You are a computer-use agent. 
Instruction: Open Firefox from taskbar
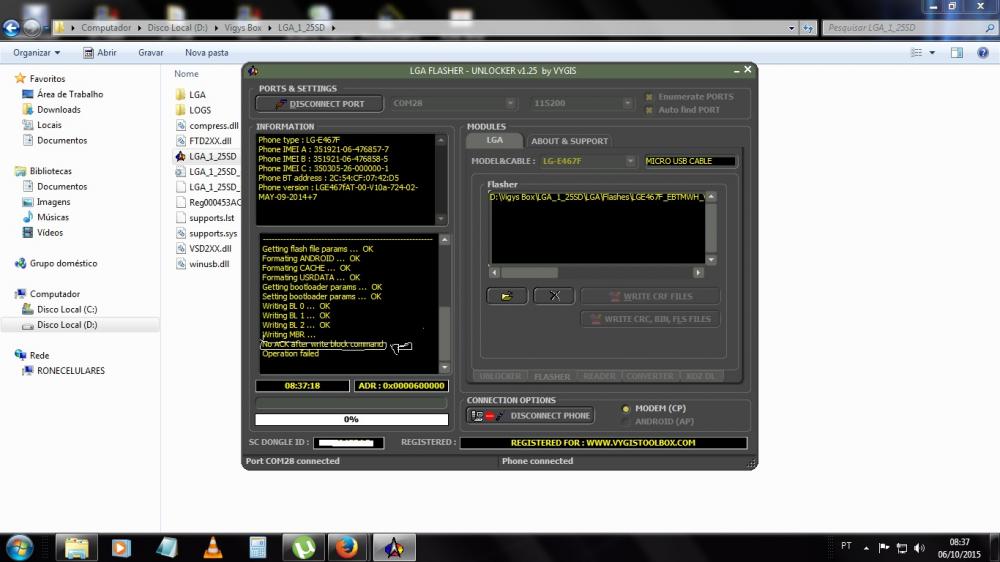347,547
